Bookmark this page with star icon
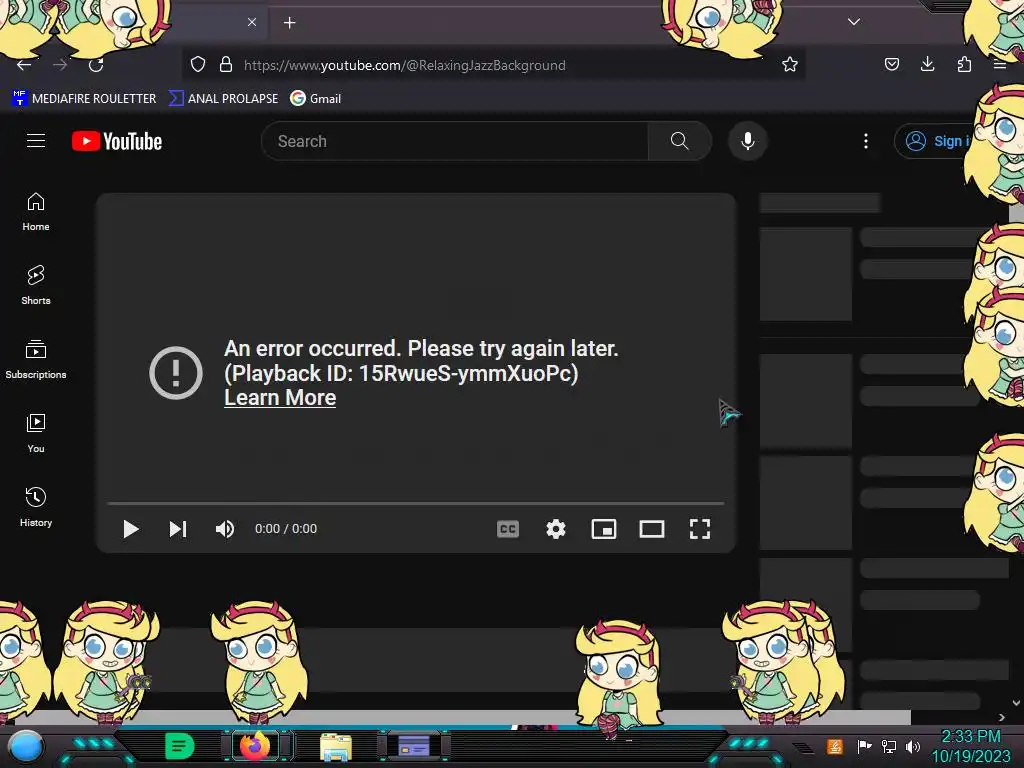Image resolution: width=1024 pixels, height=768 pixels. pos(790,64)
